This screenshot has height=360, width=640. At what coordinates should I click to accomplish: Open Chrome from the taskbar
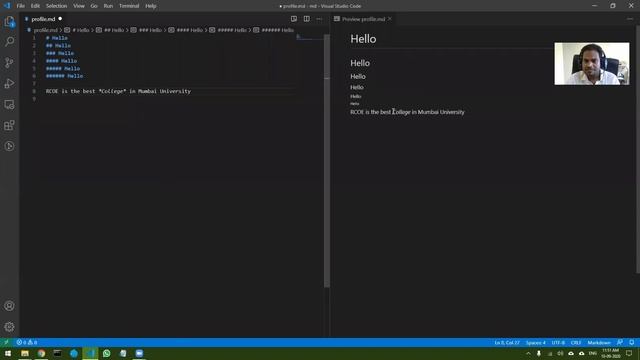41,353
